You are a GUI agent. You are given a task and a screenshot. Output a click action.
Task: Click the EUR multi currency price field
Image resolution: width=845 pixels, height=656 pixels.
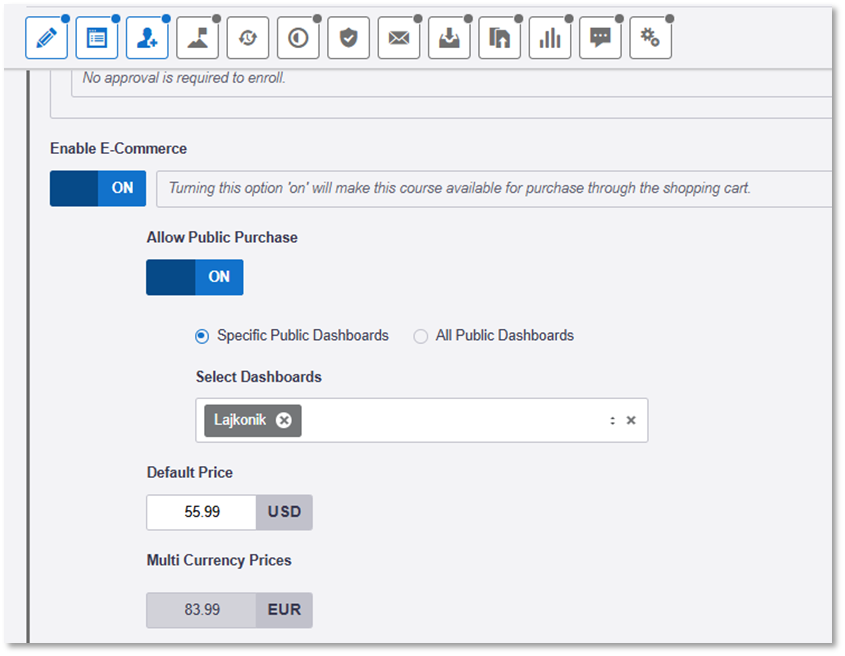(202, 610)
